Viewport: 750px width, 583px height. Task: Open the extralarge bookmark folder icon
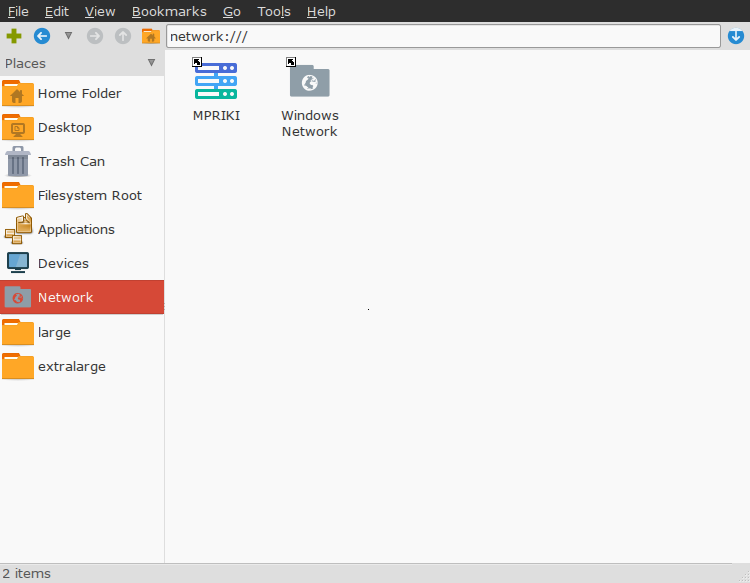point(18,366)
